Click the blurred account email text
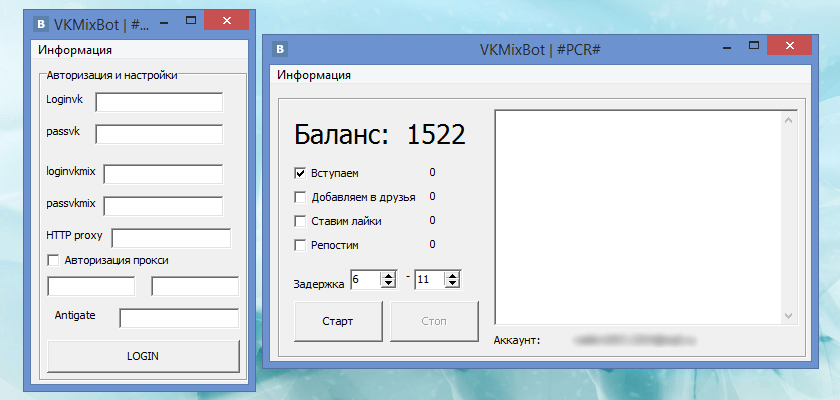840x400 pixels. 635,340
